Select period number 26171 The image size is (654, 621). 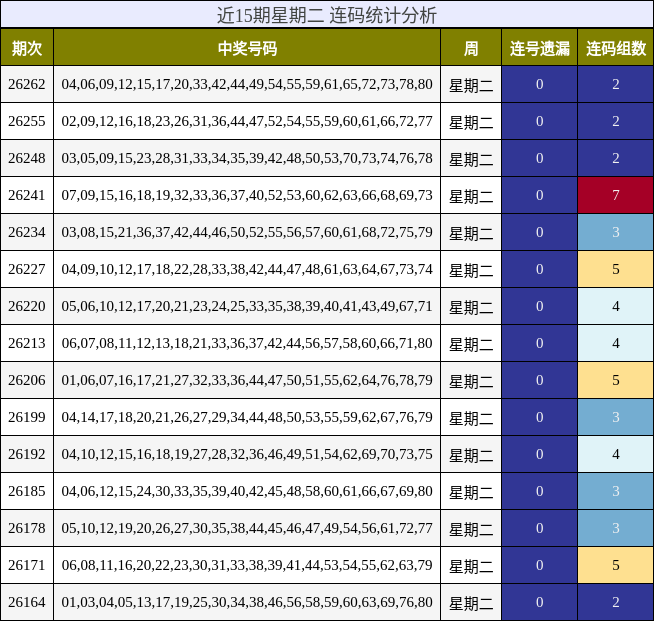pyautogui.click(x=27, y=565)
